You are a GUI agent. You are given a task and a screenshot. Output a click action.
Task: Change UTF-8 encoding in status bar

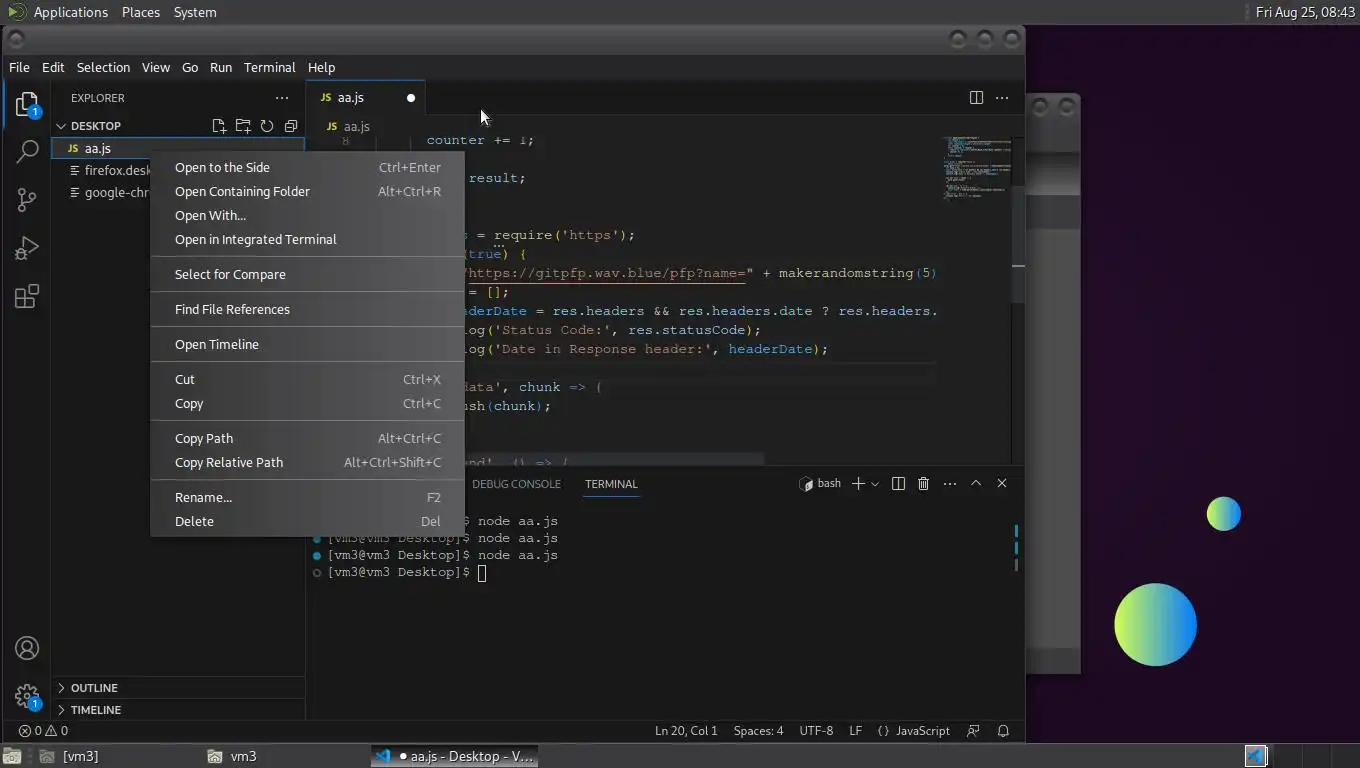coord(816,731)
